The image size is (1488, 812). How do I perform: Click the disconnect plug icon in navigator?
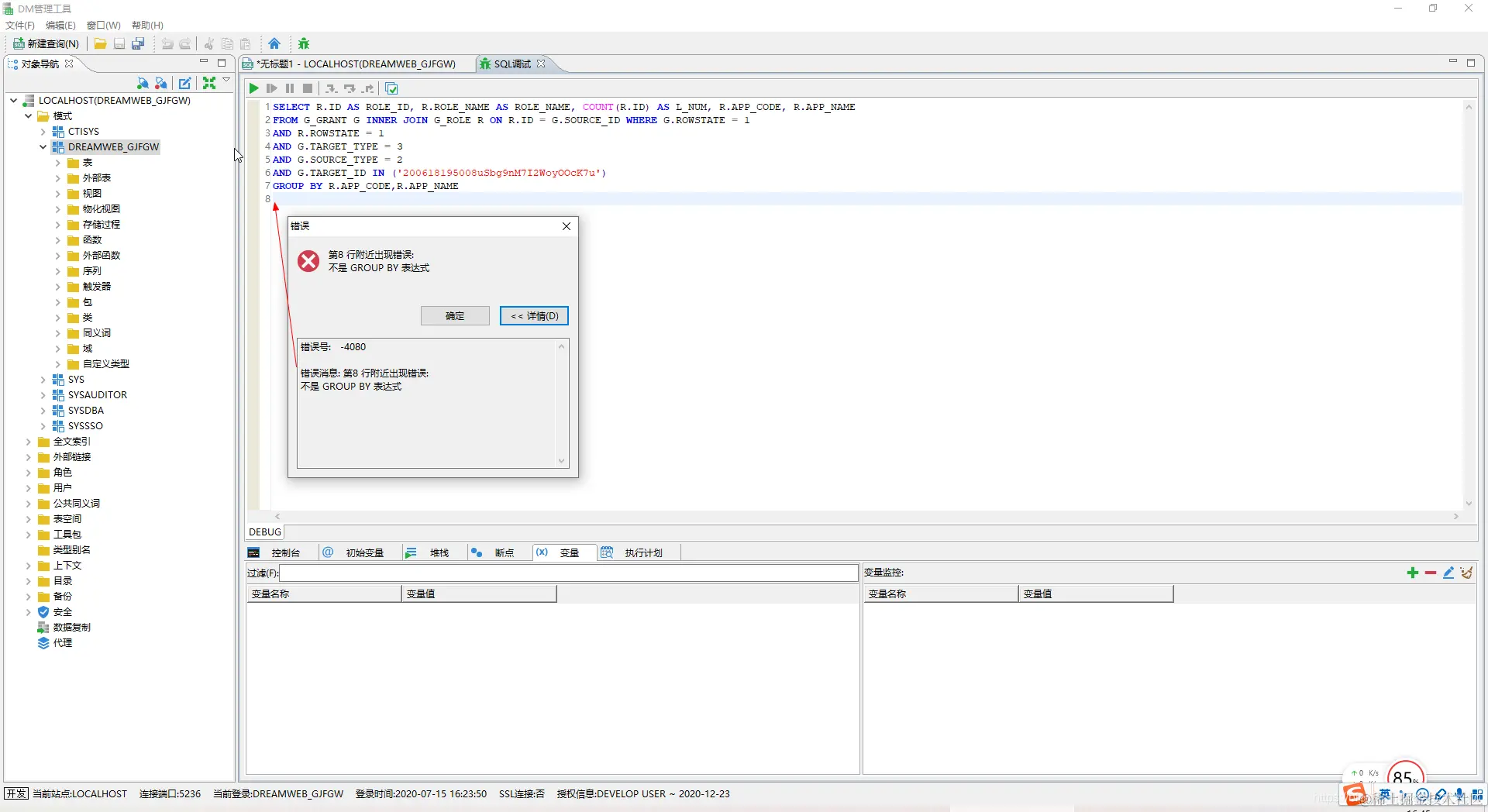(161, 83)
